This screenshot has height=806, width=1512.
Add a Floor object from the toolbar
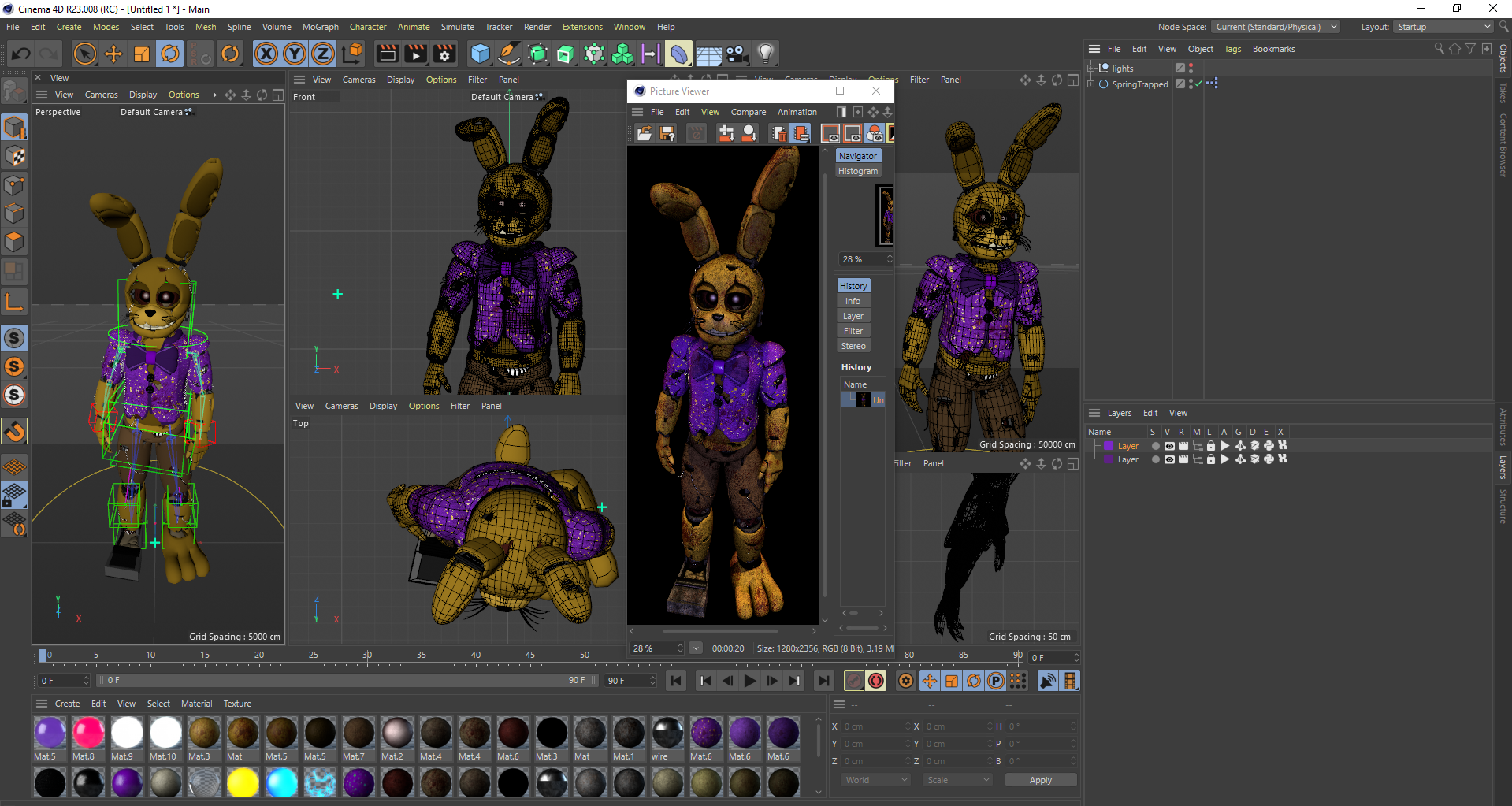708,54
